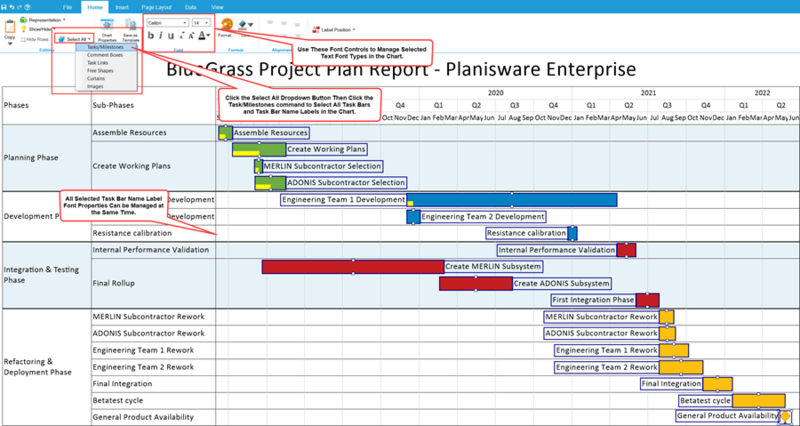Click the Undo arrow icon
The image size is (800, 426).
pyautogui.click(x=12, y=7)
